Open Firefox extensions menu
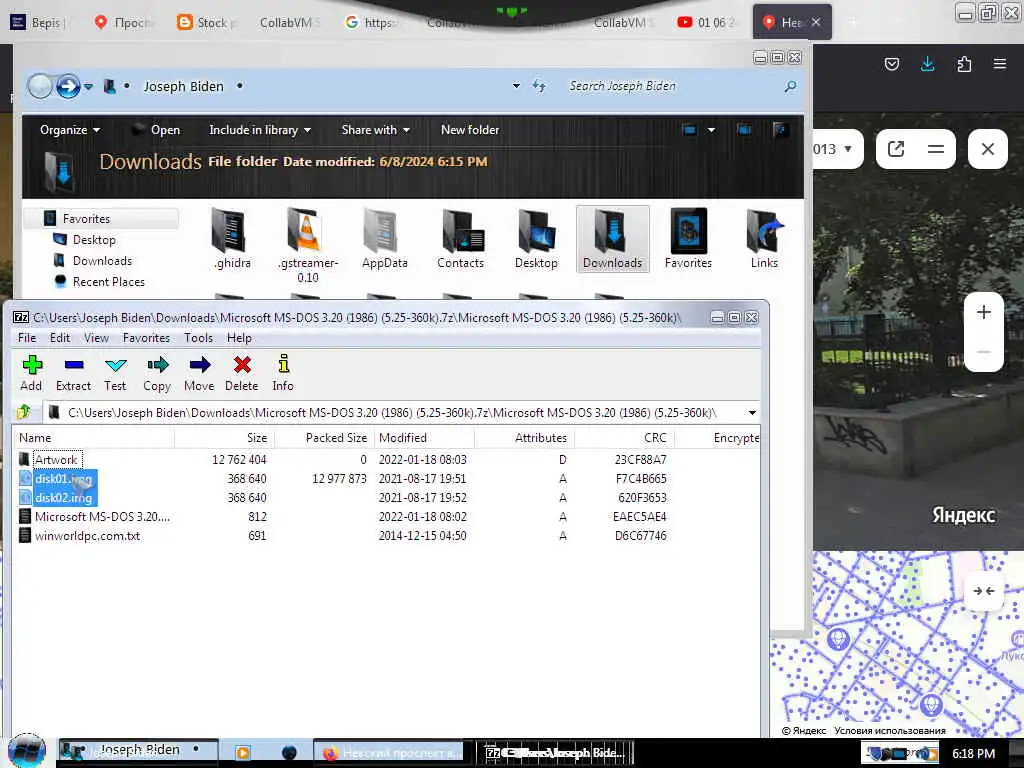The height and width of the screenshot is (768, 1024). [964, 64]
